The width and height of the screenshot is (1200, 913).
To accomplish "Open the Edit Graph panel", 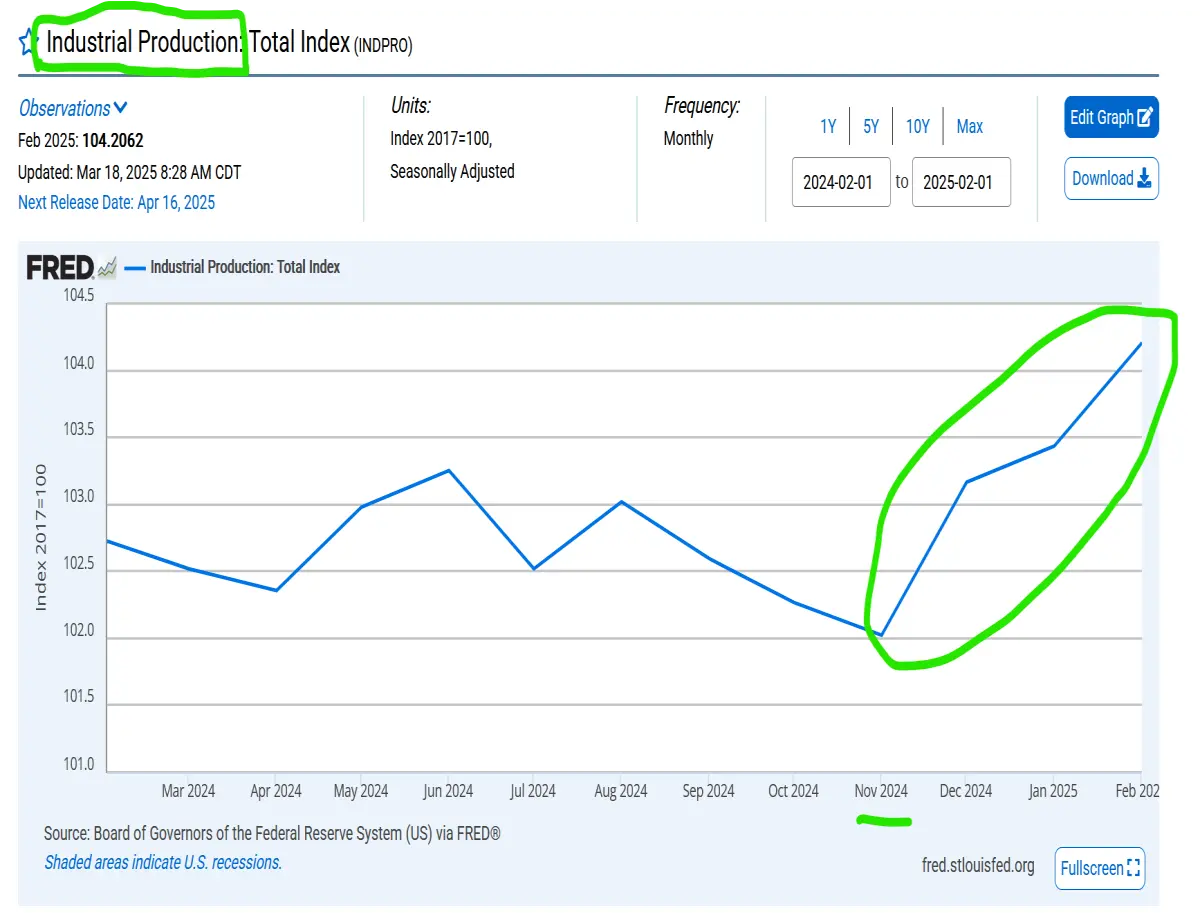I will tap(1112, 117).
